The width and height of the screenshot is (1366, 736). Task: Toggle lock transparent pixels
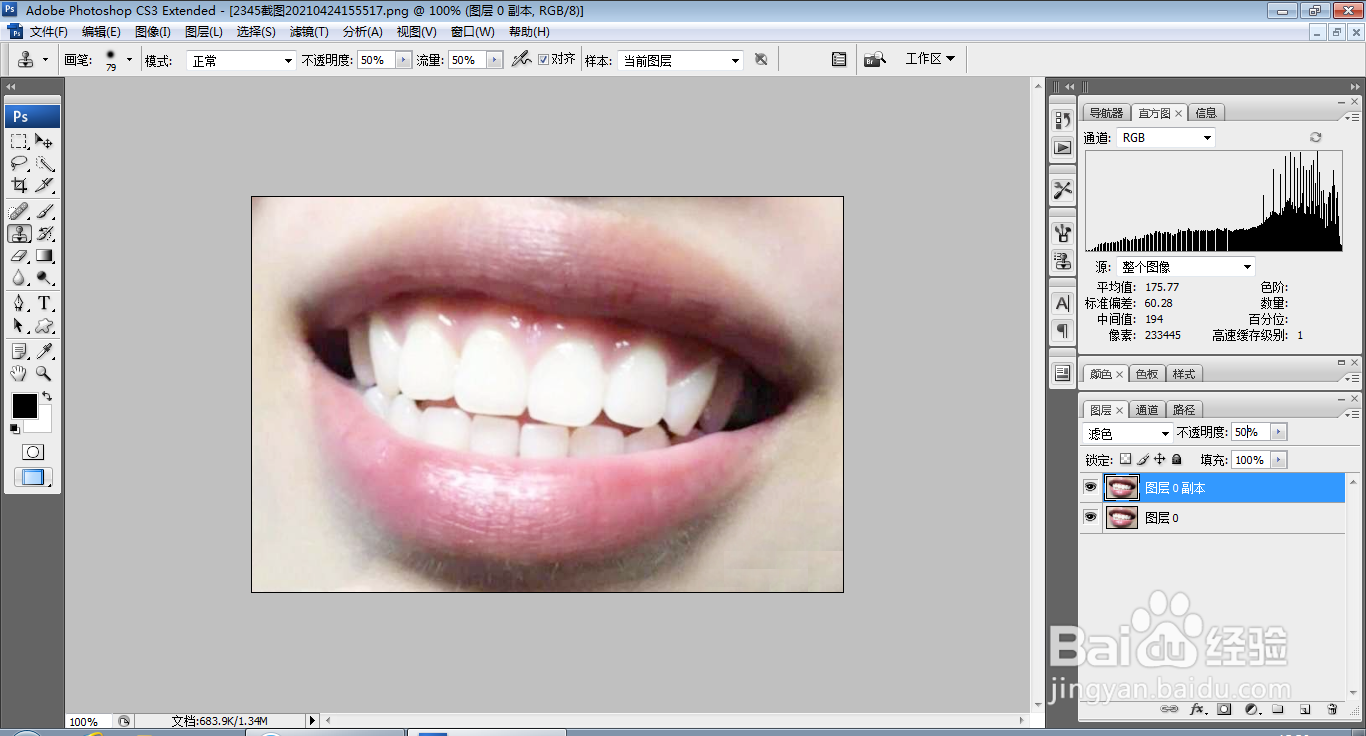pos(1125,459)
